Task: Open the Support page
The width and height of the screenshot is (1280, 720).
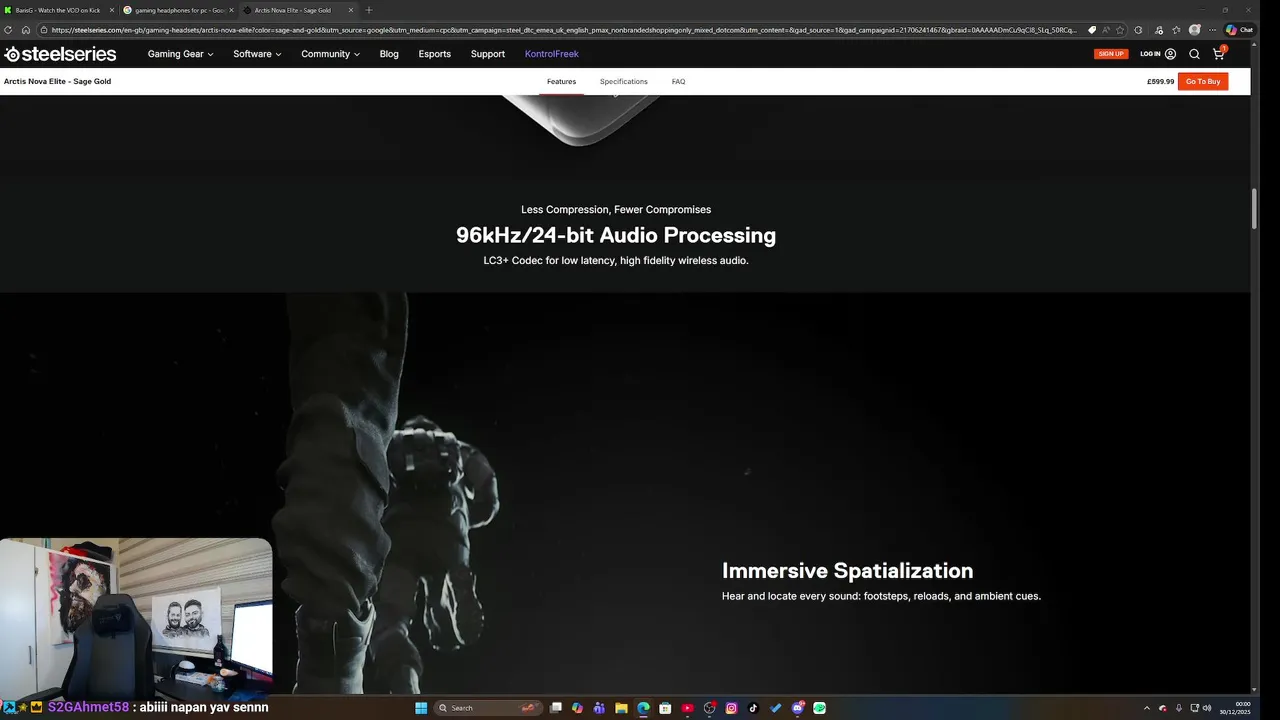Action: (488, 54)
